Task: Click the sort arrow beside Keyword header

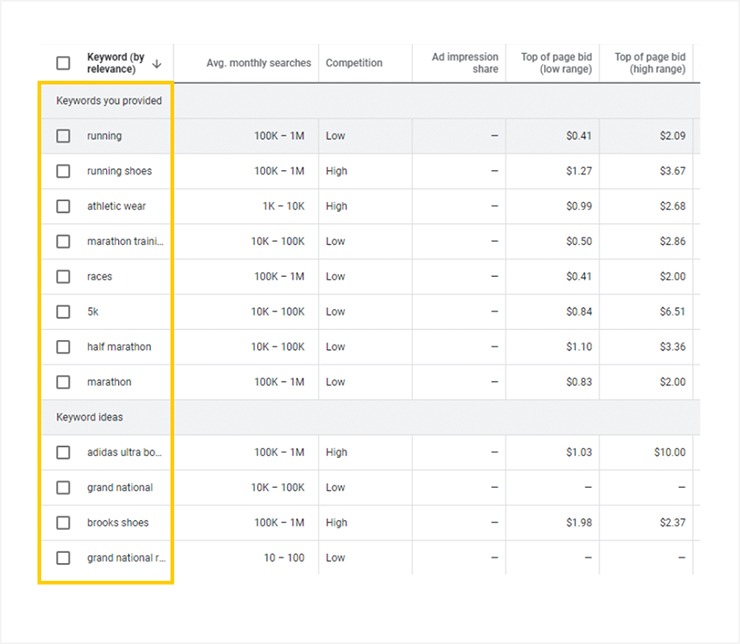Action: [157, 64]
